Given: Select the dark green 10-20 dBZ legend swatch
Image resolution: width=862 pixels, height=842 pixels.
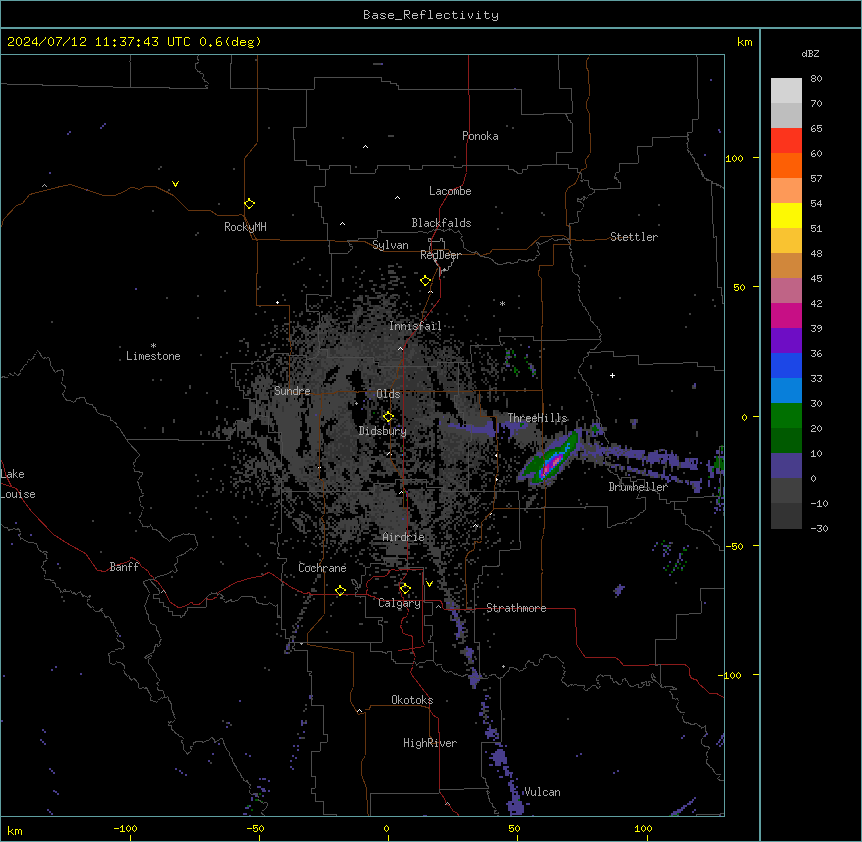Looking at the screenshot, I should [x=786, y=440].
